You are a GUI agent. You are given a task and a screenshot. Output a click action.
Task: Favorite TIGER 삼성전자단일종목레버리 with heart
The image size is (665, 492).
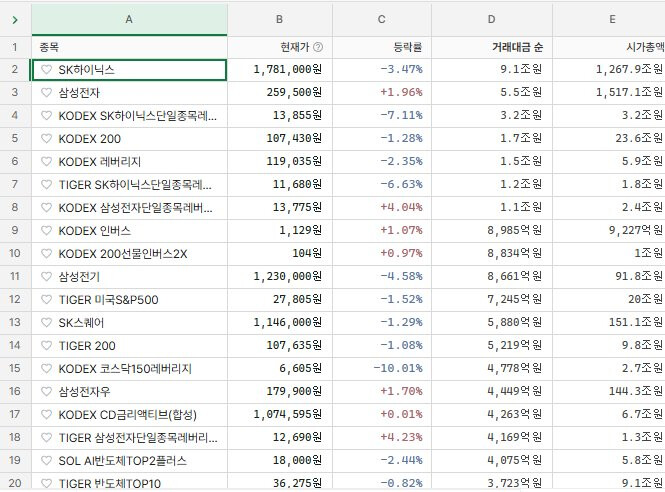point(46,437)
